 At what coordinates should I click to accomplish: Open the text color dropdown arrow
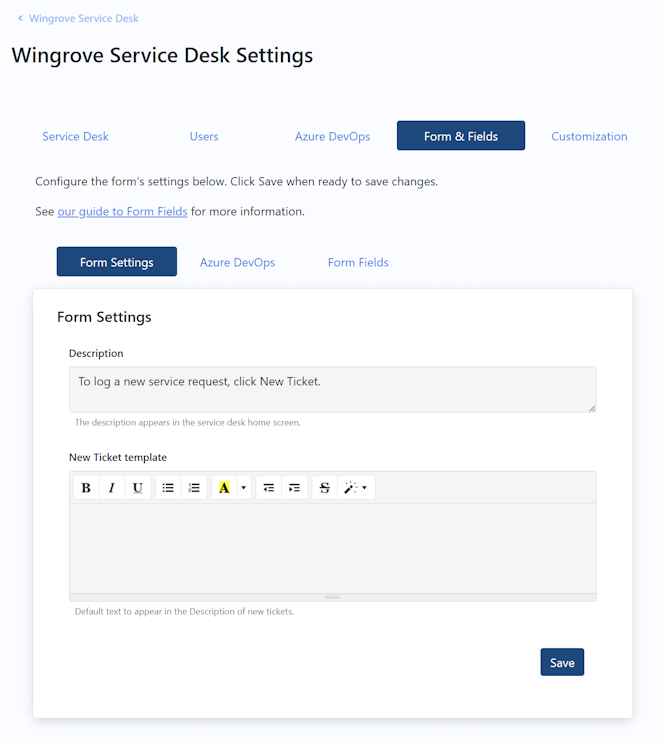click(x=244, y=488)
